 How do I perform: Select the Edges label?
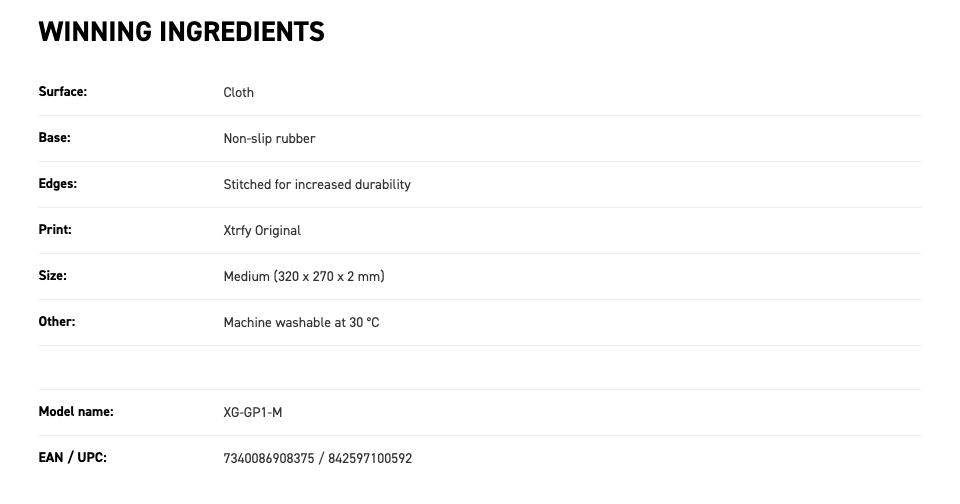pos(58,183)
